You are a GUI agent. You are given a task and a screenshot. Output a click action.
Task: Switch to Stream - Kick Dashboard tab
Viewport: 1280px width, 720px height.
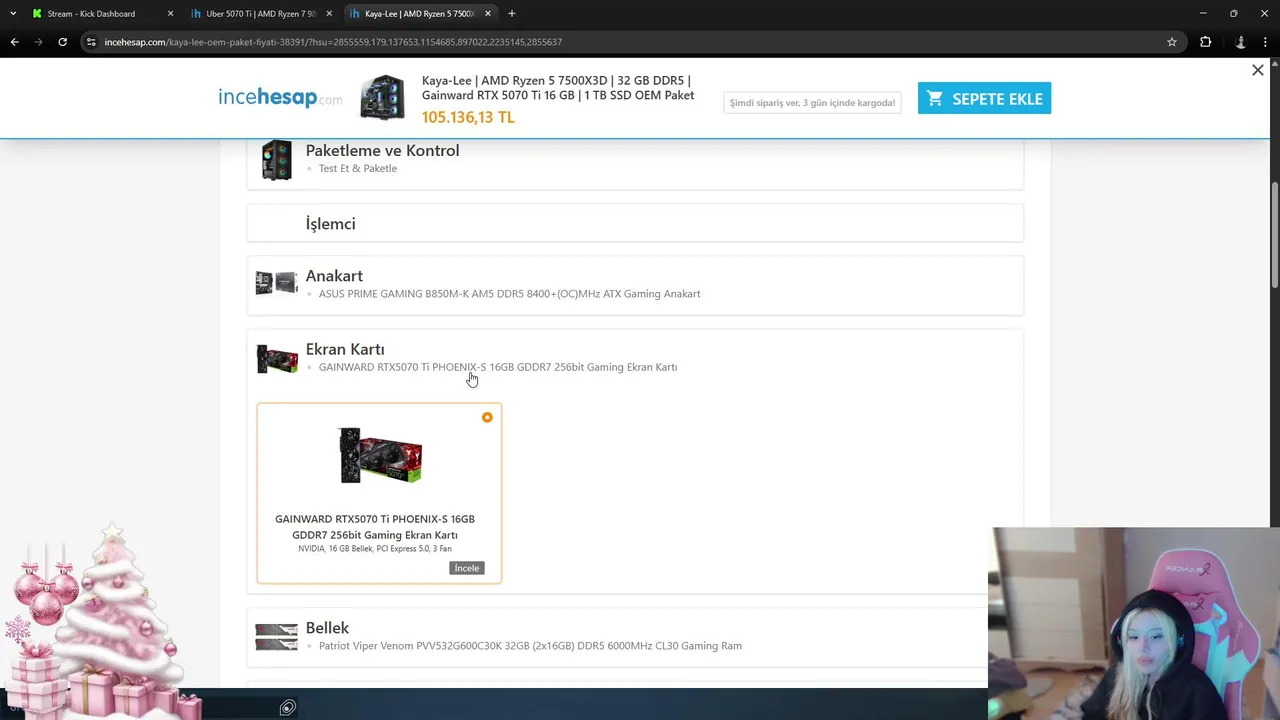(x=102, y=14)
